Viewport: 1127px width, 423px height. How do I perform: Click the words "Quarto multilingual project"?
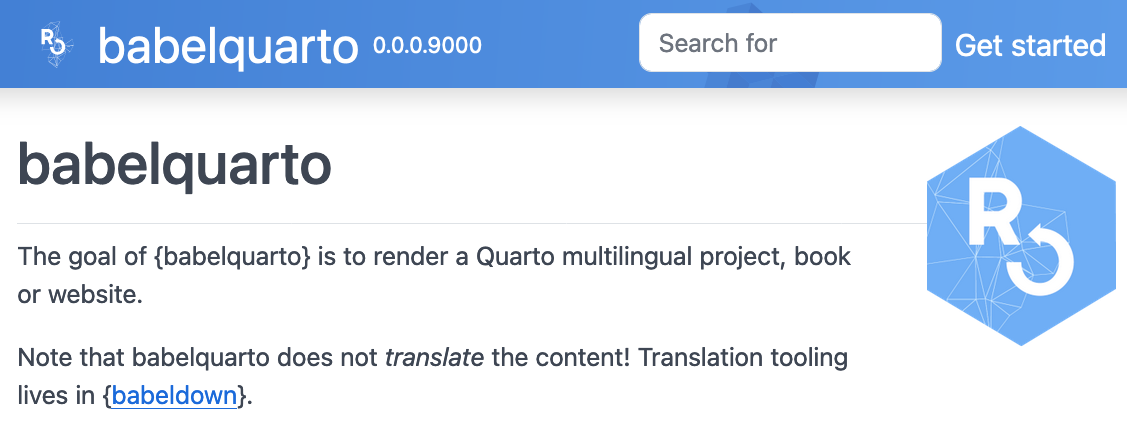630,256
